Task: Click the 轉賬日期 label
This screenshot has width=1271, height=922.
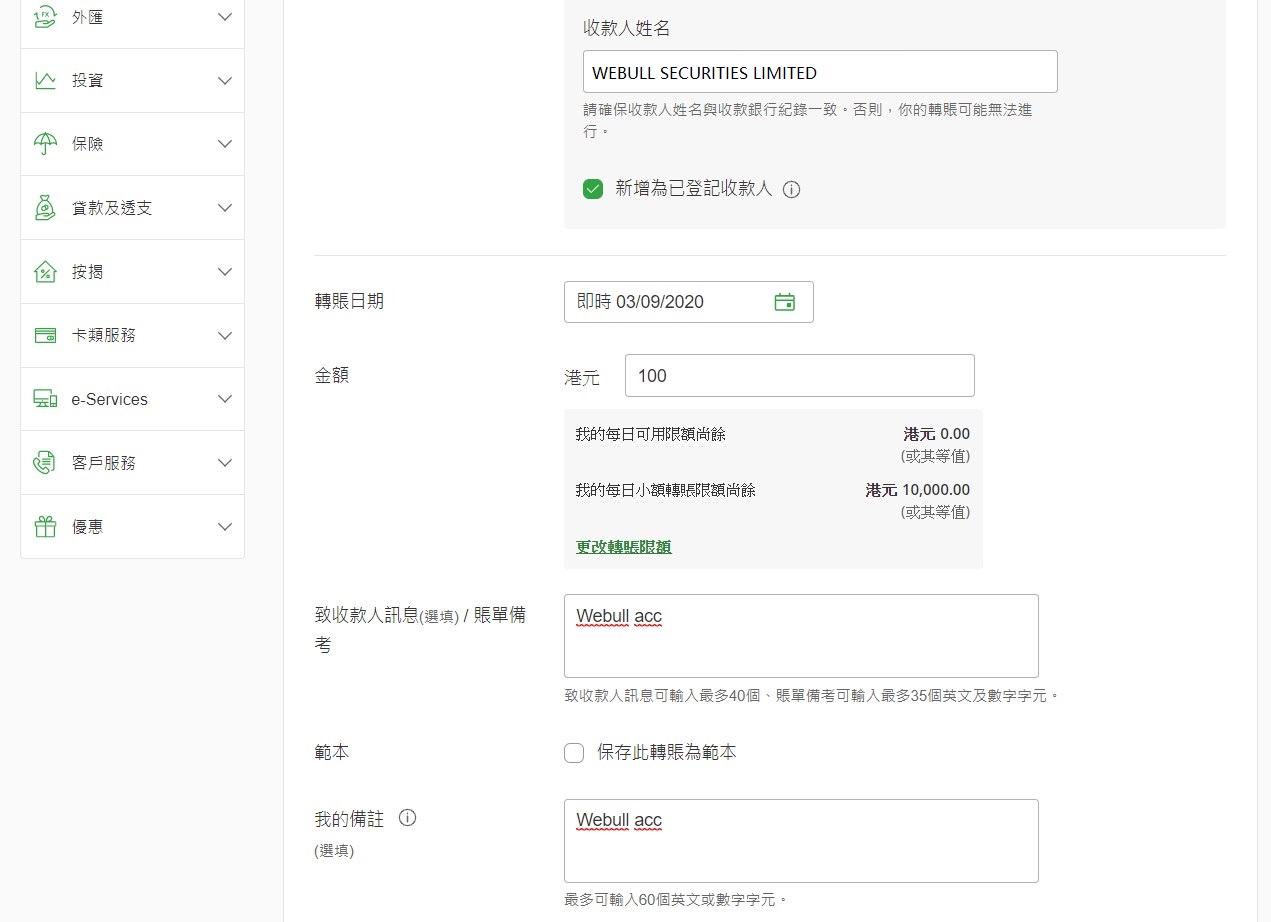Action: (x=349, y=302)
